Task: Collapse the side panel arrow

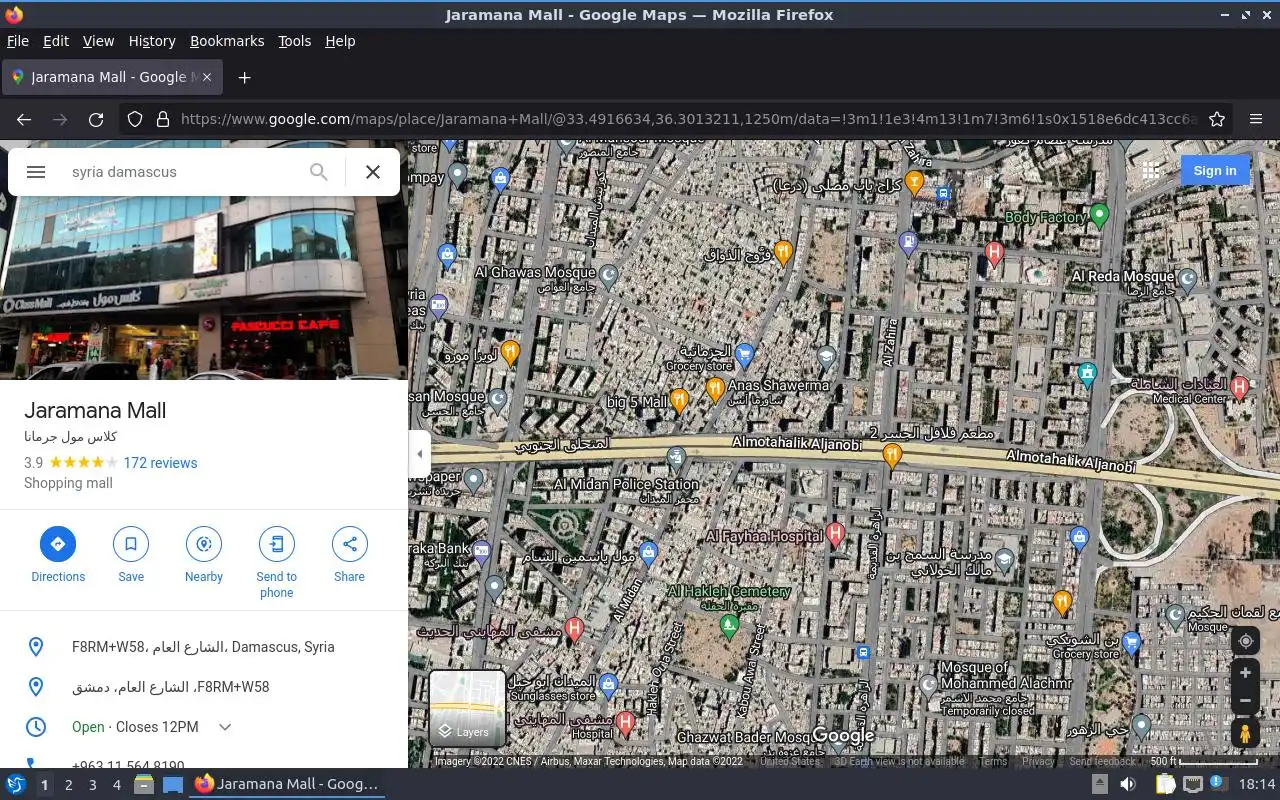Action: (x=420, y=454)
